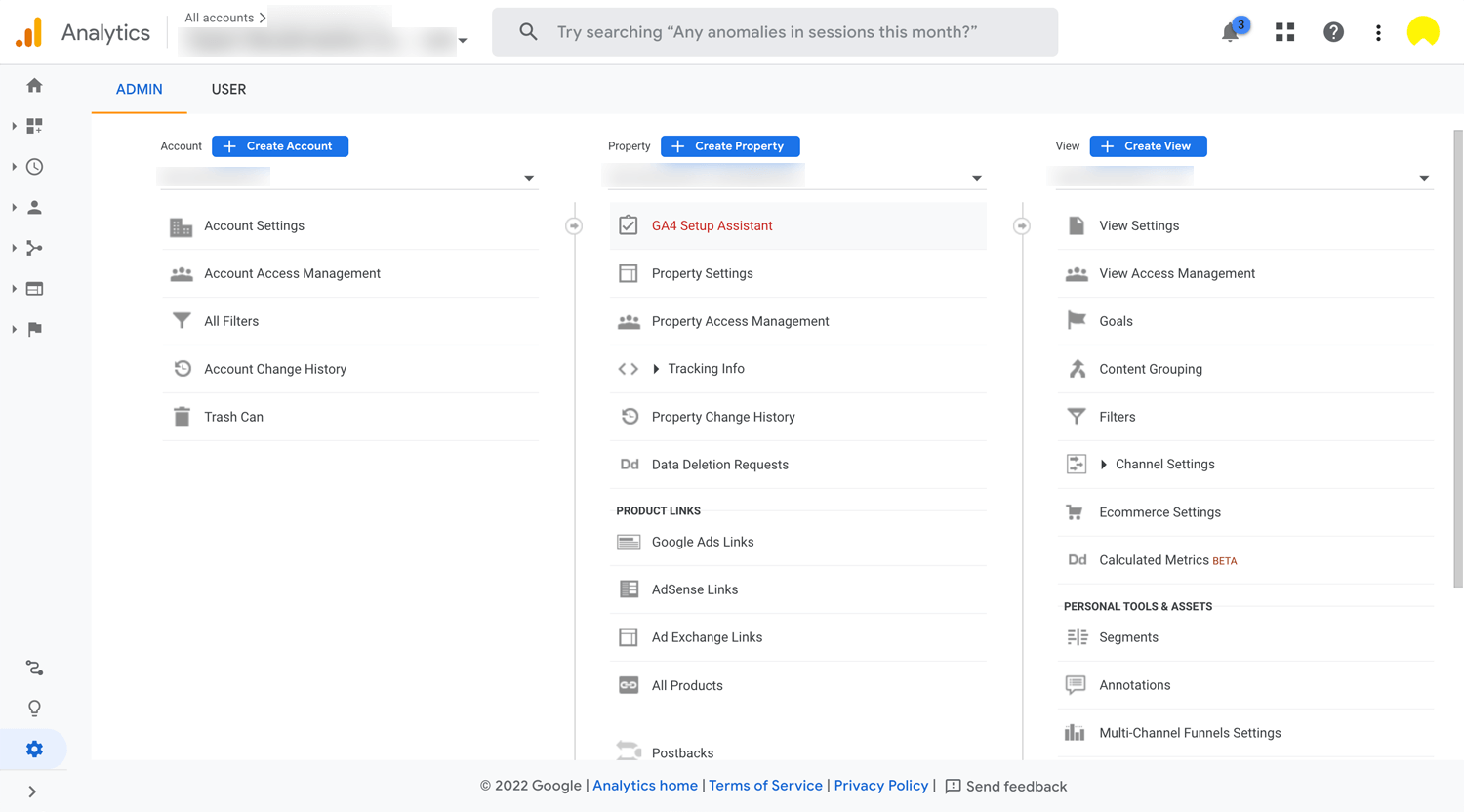Screen dimensions: 1464x812
Task: Expand the Channel Settings section
Action: [x=1104, y=465]
